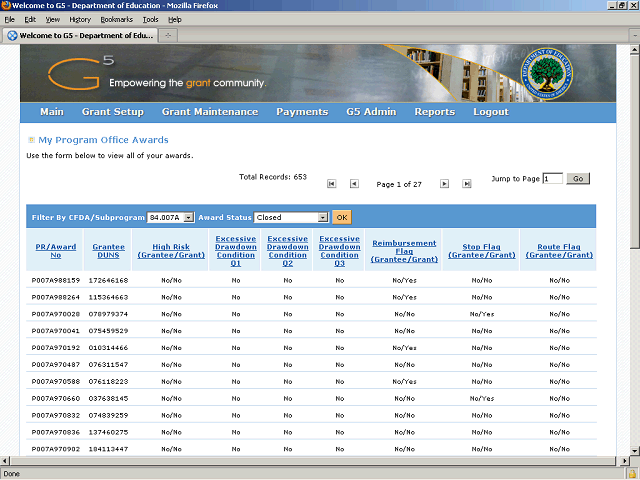Go to the previous page of results
The image size is (640, 480).
pos(354,184)
